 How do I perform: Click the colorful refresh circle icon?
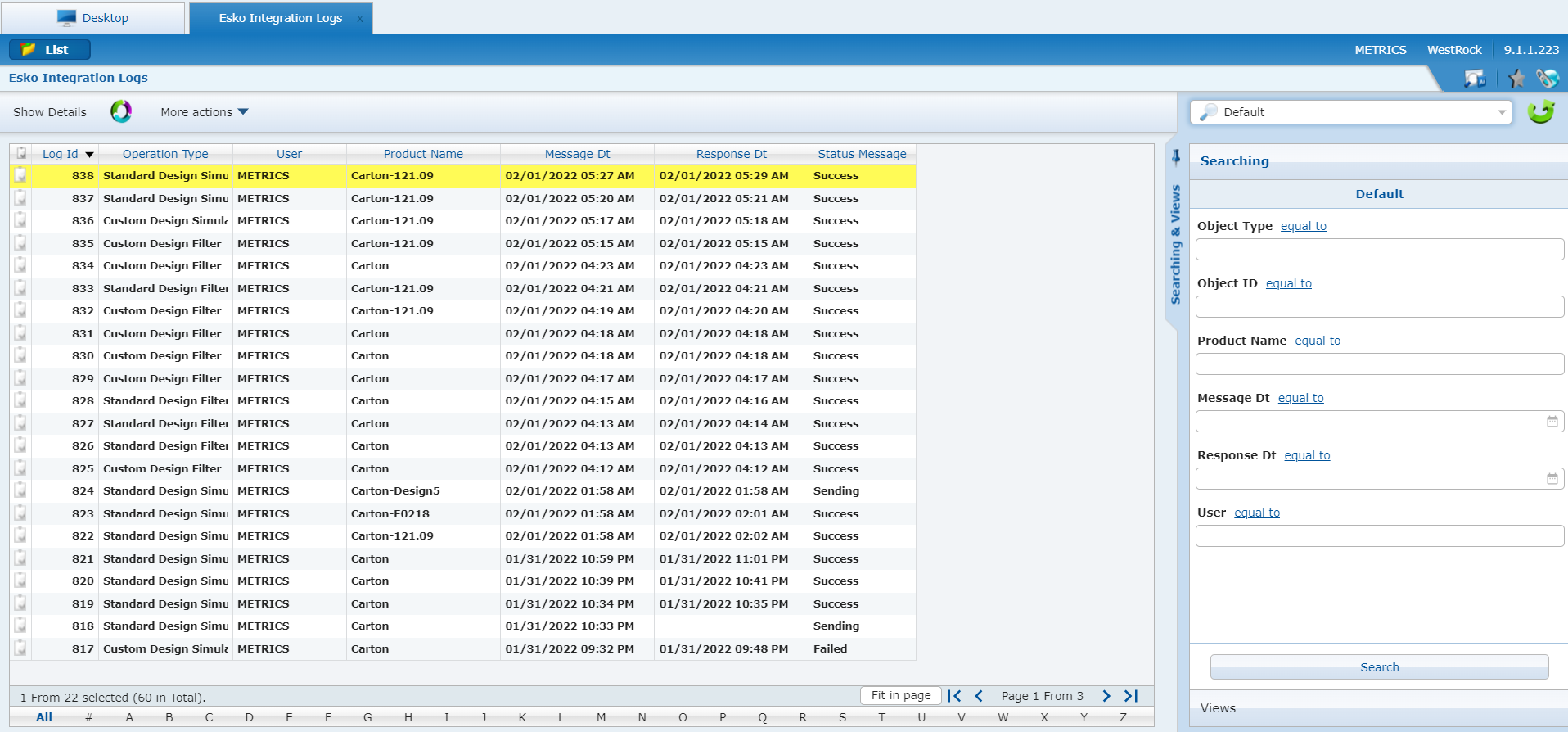click(x=121, y=111)
